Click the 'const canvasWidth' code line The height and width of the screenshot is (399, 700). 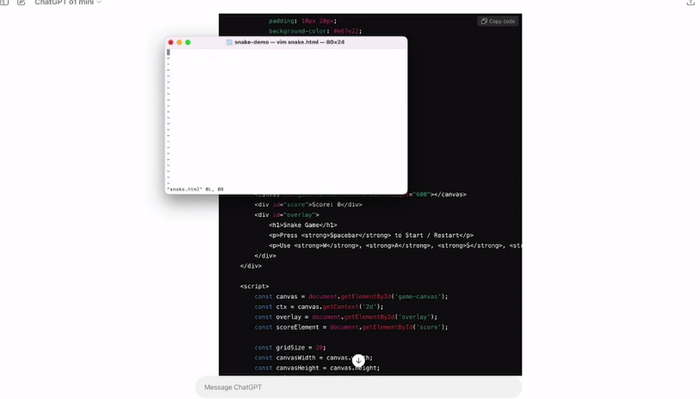tap(313, 357)
